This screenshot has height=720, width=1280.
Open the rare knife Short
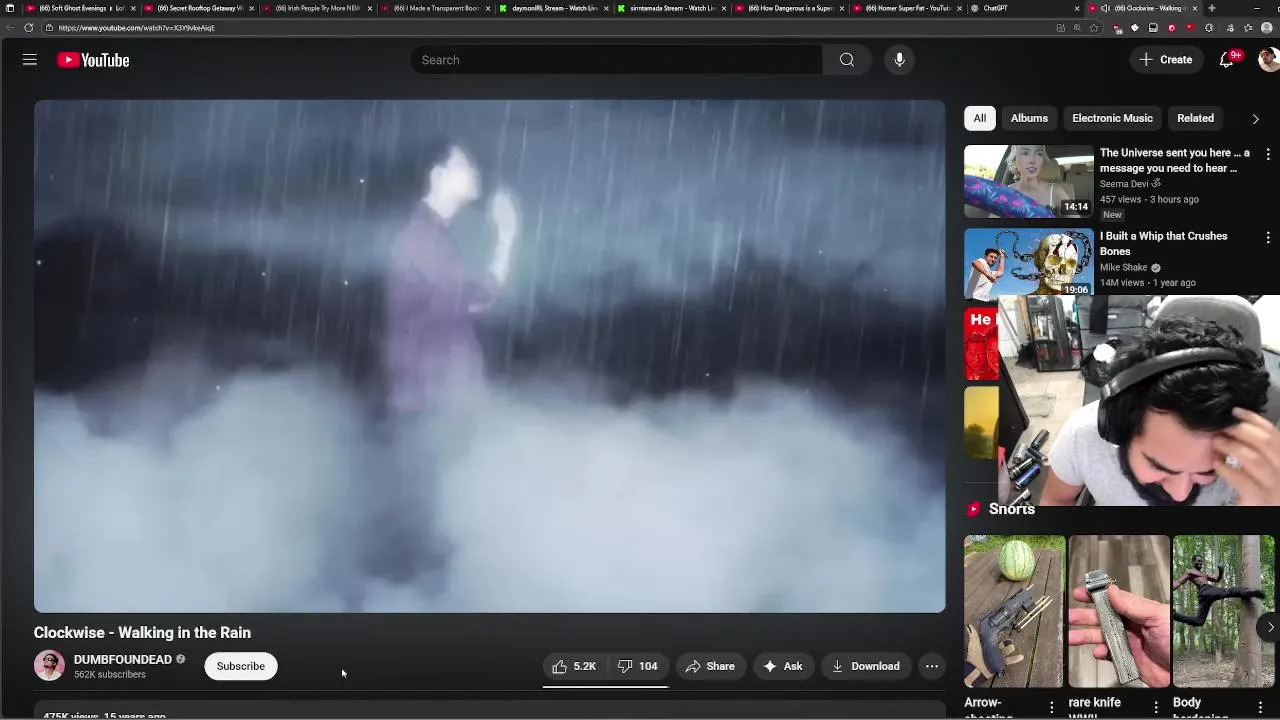(x=1119, y=611)
